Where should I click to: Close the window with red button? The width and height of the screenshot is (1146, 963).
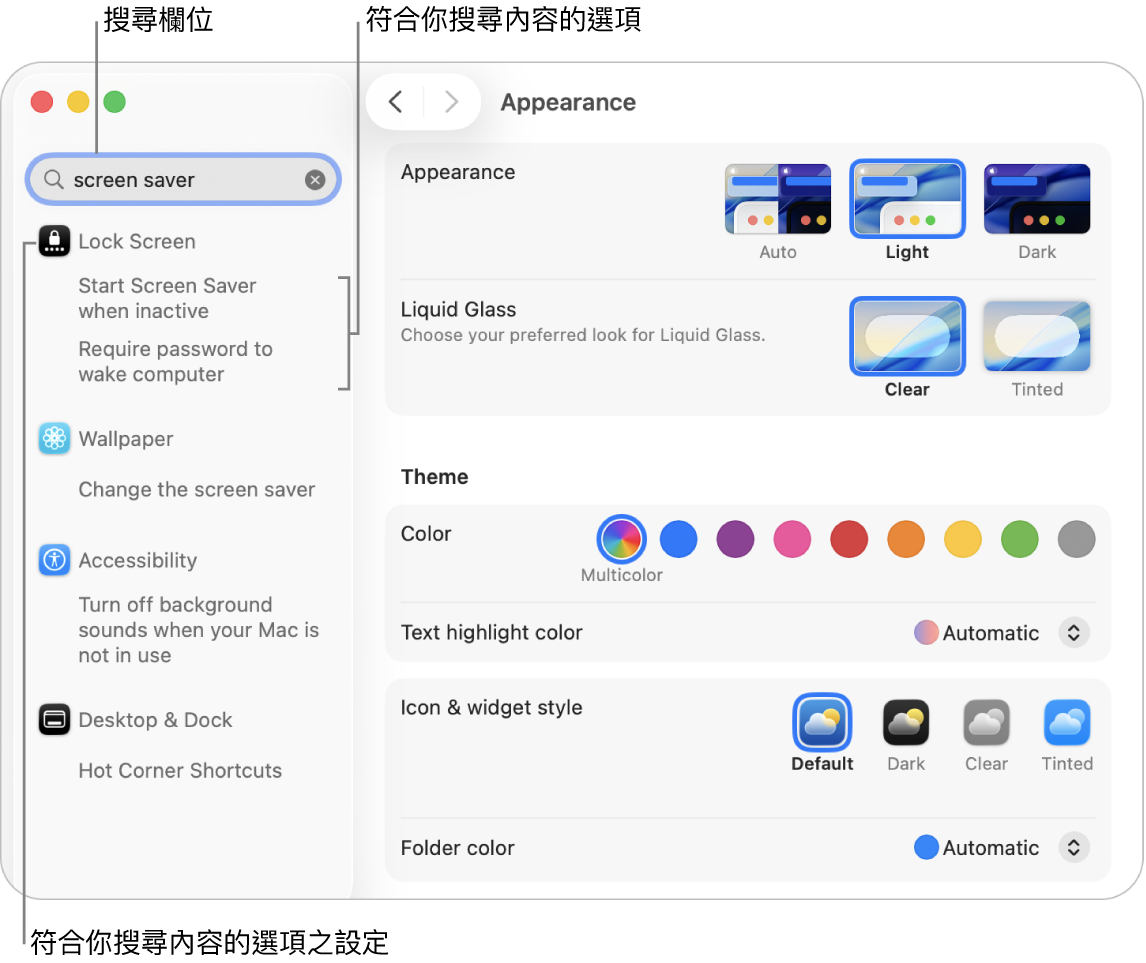pyautogui.click(x=42, y=102)
